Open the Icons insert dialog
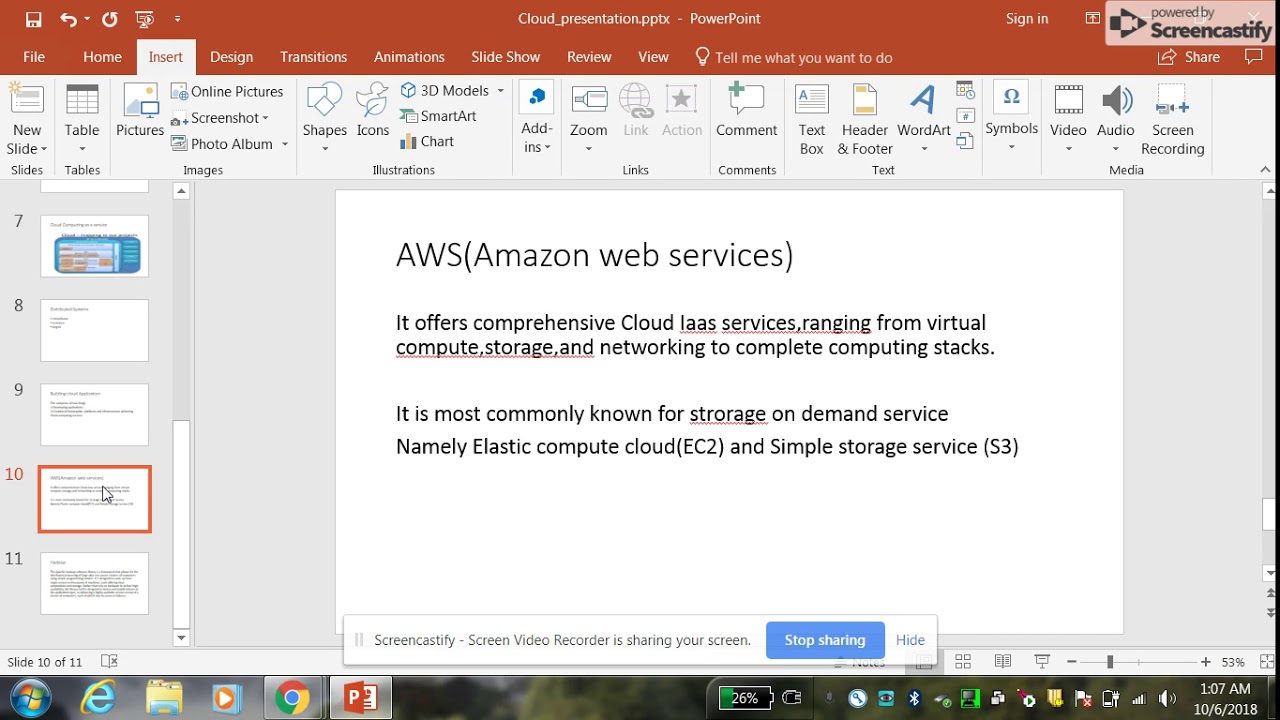This screenshot has width=1280, height=720. click(x=373, y=112)
